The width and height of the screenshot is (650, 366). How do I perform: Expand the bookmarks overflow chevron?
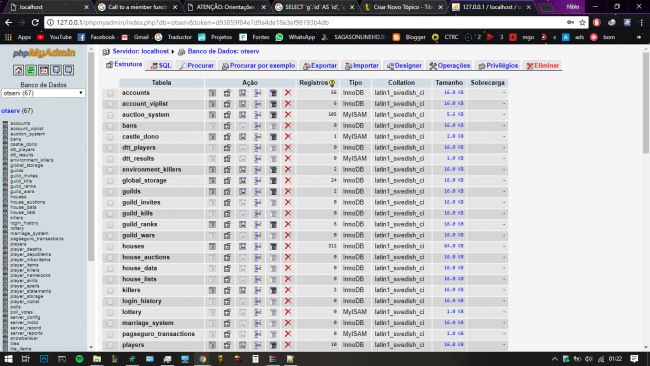(x=639, y=37)
